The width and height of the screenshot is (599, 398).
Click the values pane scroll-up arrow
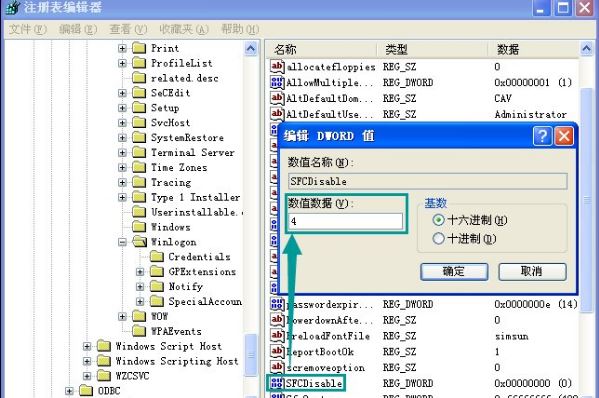[x=586, y=49]
